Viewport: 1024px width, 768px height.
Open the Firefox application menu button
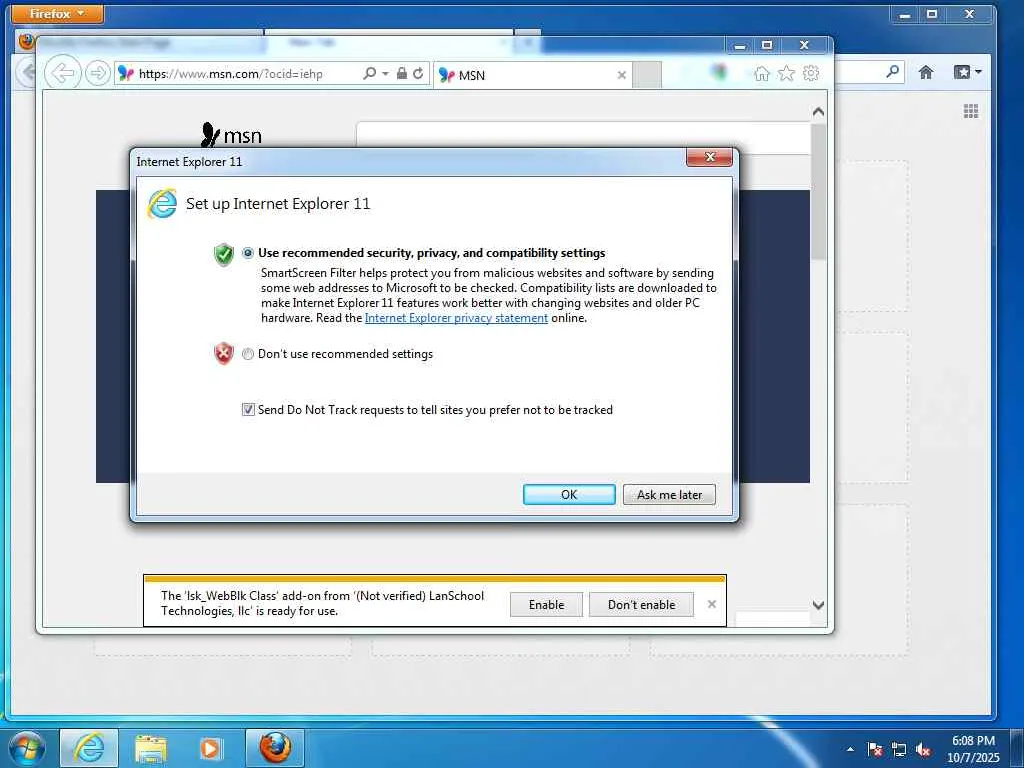(x=57, y=13)
